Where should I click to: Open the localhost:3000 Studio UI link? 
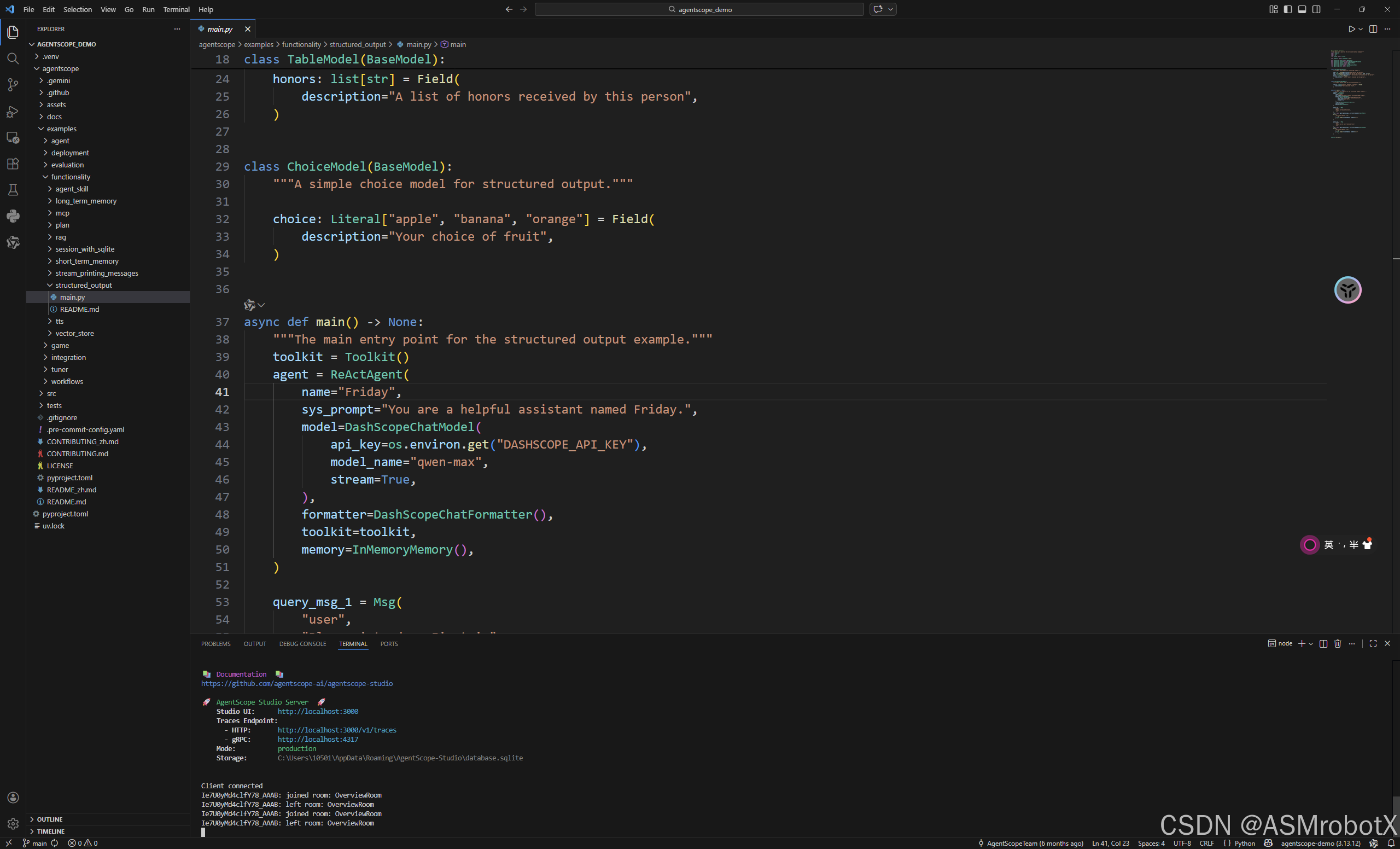pyautogui.click(x=318, y=712)
